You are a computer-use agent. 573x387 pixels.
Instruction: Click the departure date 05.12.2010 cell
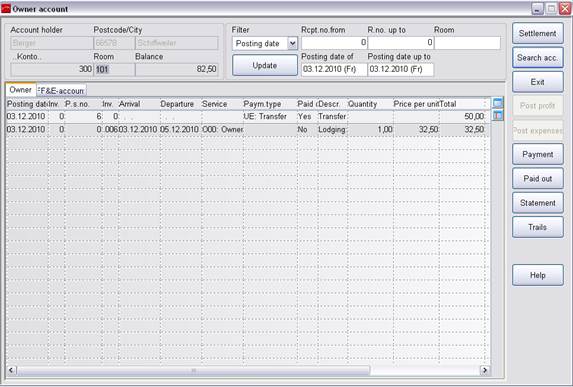pos(181,129)
